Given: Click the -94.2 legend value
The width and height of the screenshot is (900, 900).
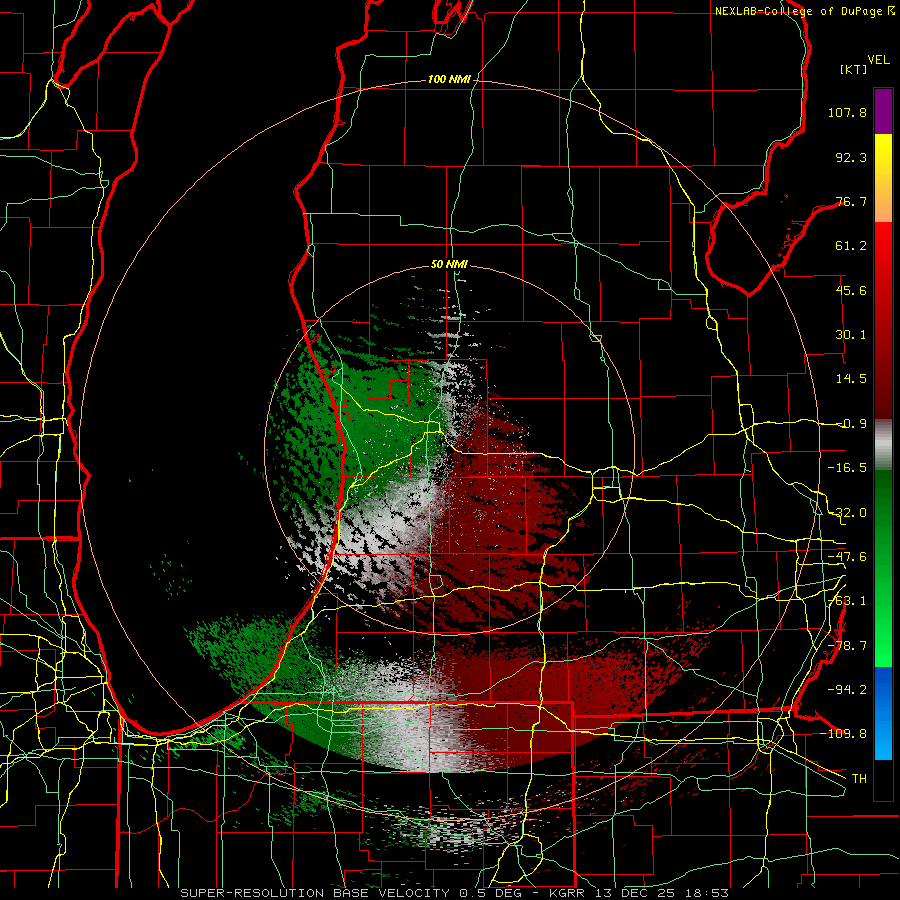Looking at the screenshot, I should point(847,690).
